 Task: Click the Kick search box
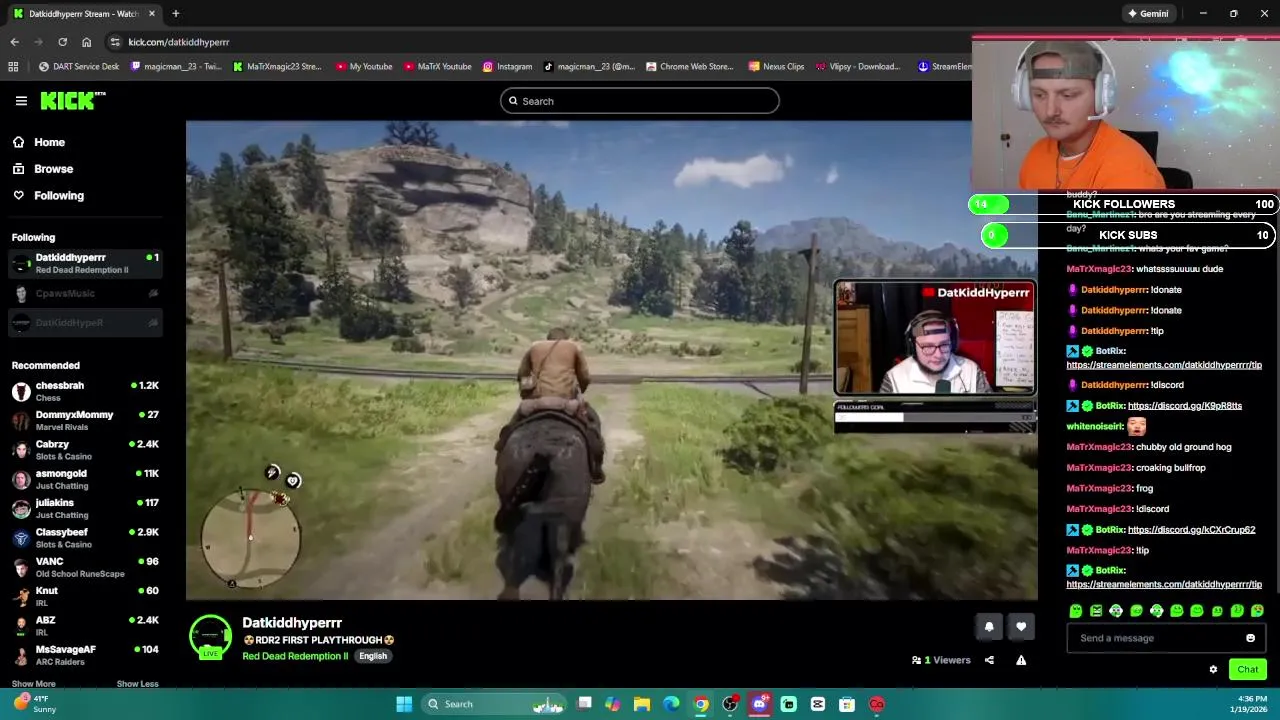click(640, 101)
